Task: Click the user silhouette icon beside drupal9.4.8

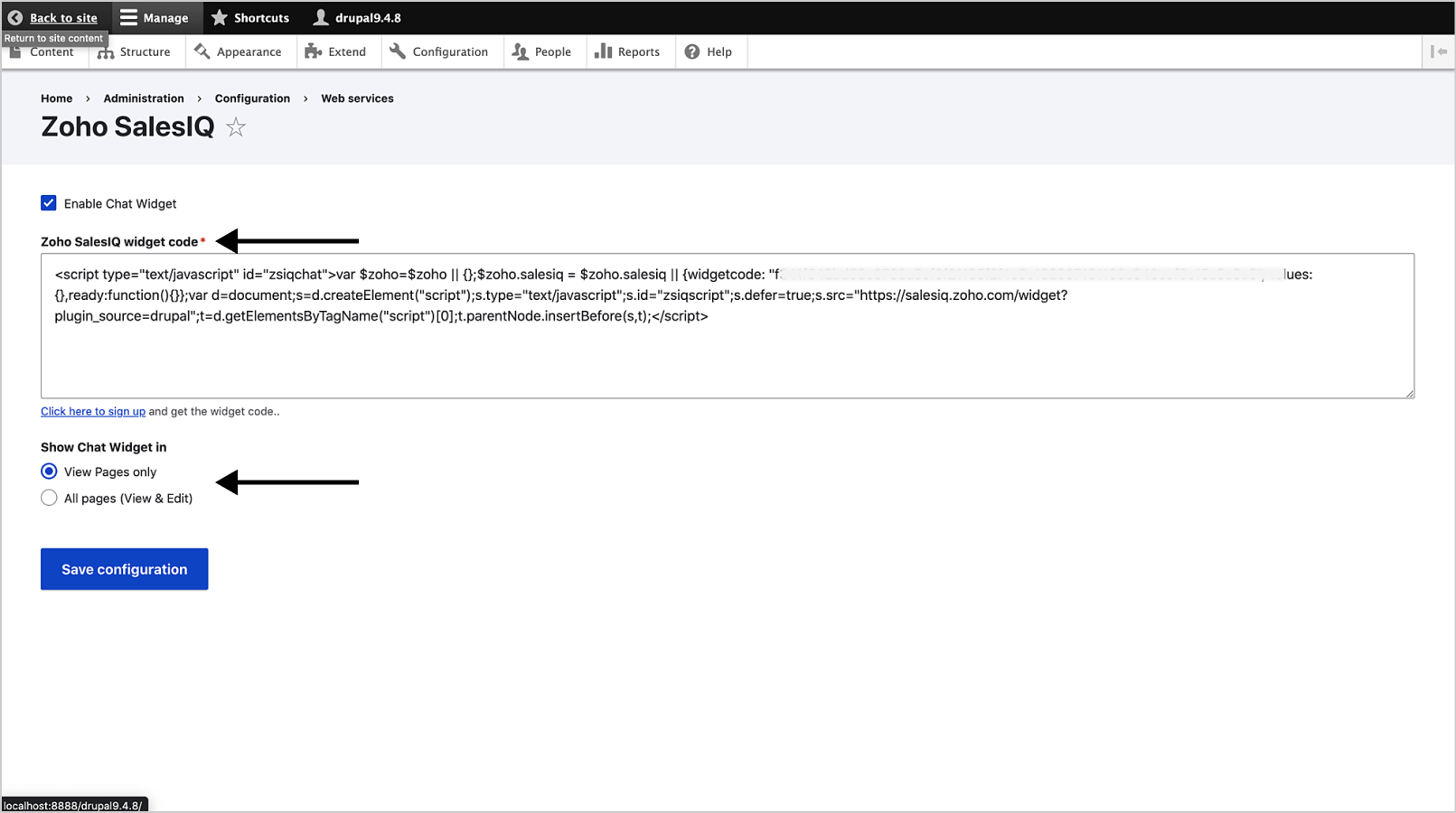Action: click(x=321, y=17)
